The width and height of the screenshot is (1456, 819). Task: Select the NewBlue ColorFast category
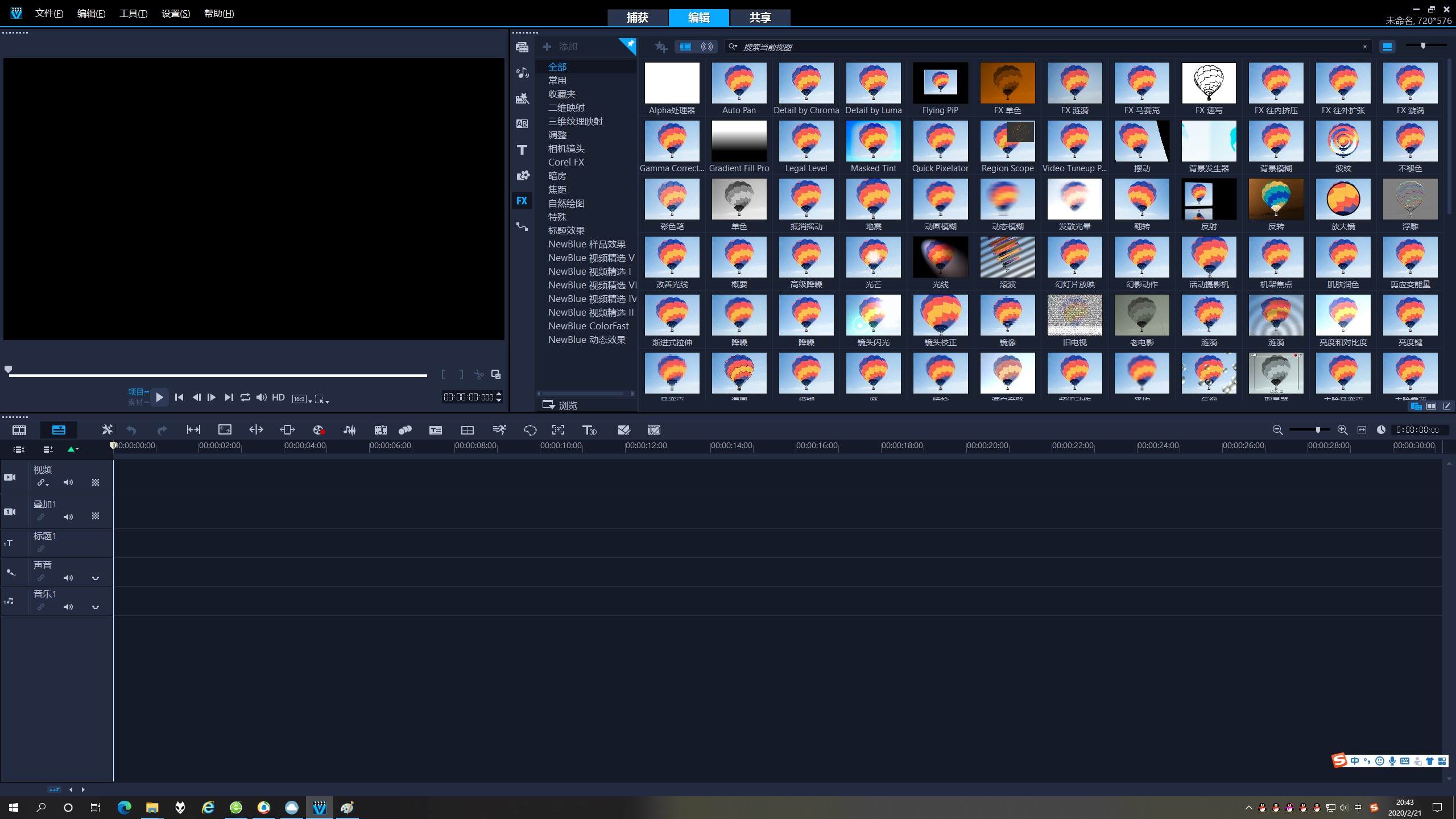coord(588,326)
